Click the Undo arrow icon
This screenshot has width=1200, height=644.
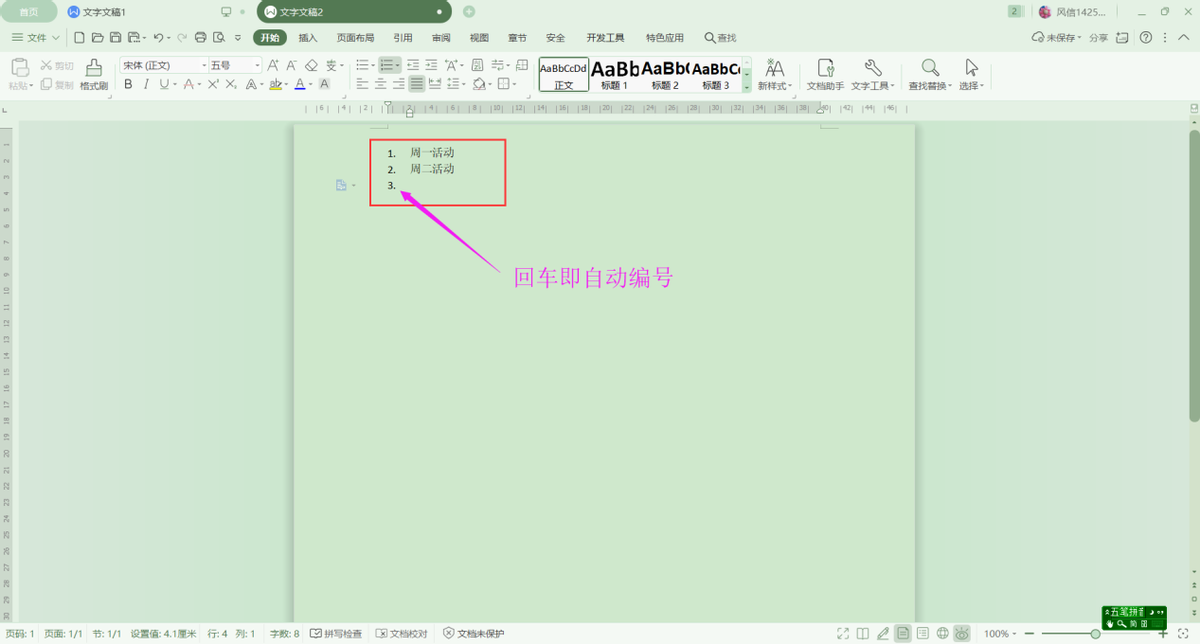(158, 38)
